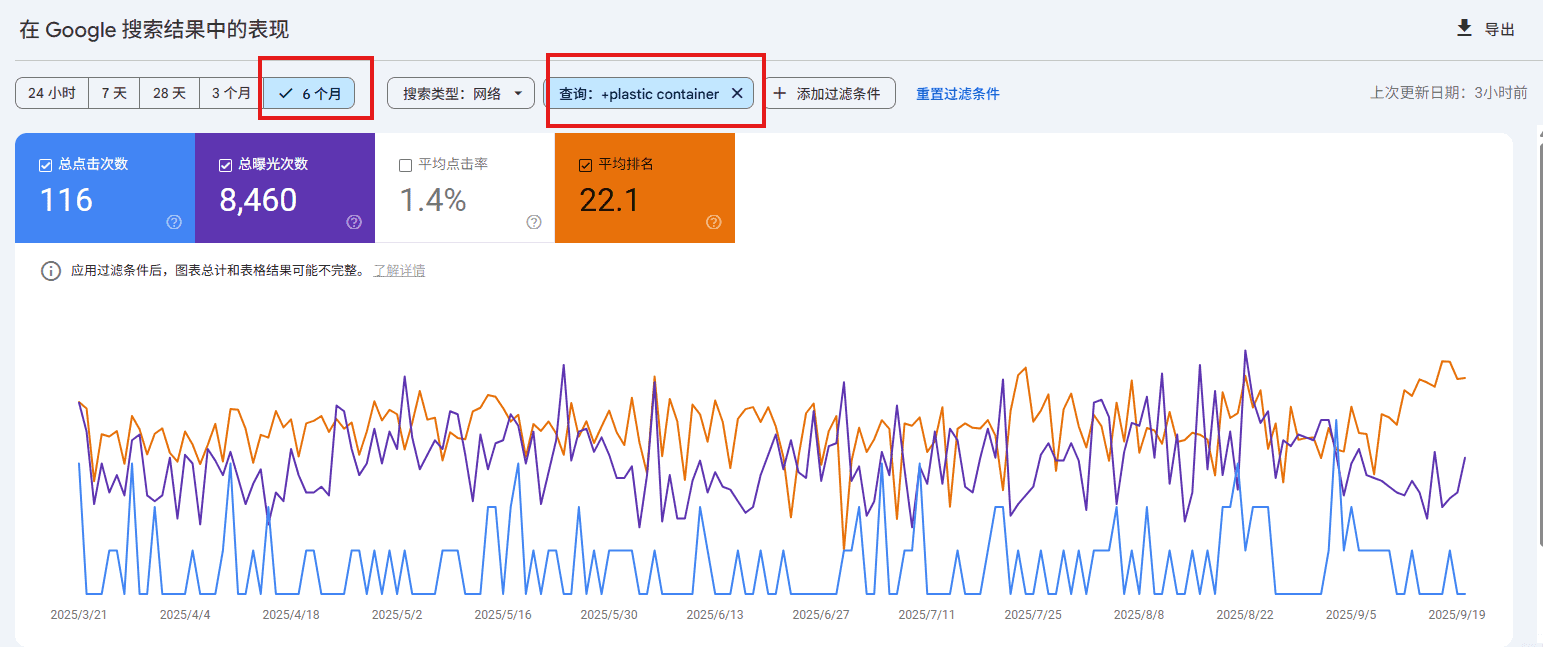Click the question mark on 总曝光次数 card

[x=354, y=223]
